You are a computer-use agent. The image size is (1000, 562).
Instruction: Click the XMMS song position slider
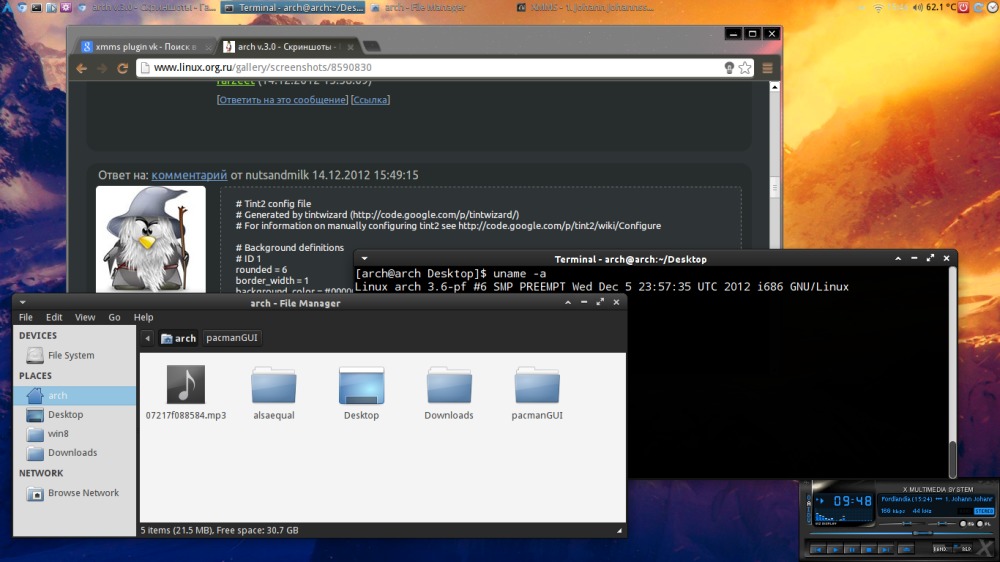[x=901, y=533]
